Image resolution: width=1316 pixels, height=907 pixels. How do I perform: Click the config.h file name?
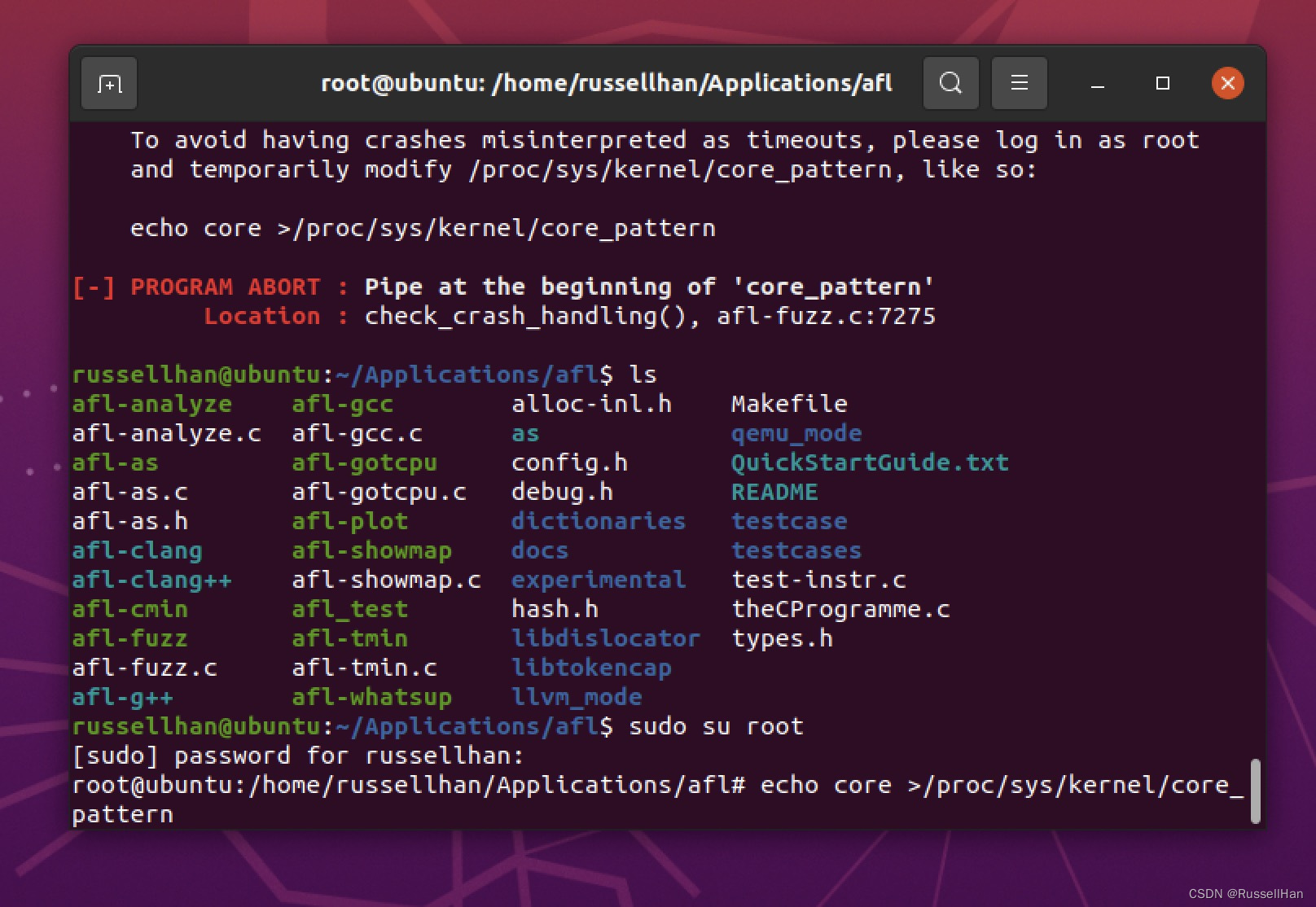click(570, 462)
